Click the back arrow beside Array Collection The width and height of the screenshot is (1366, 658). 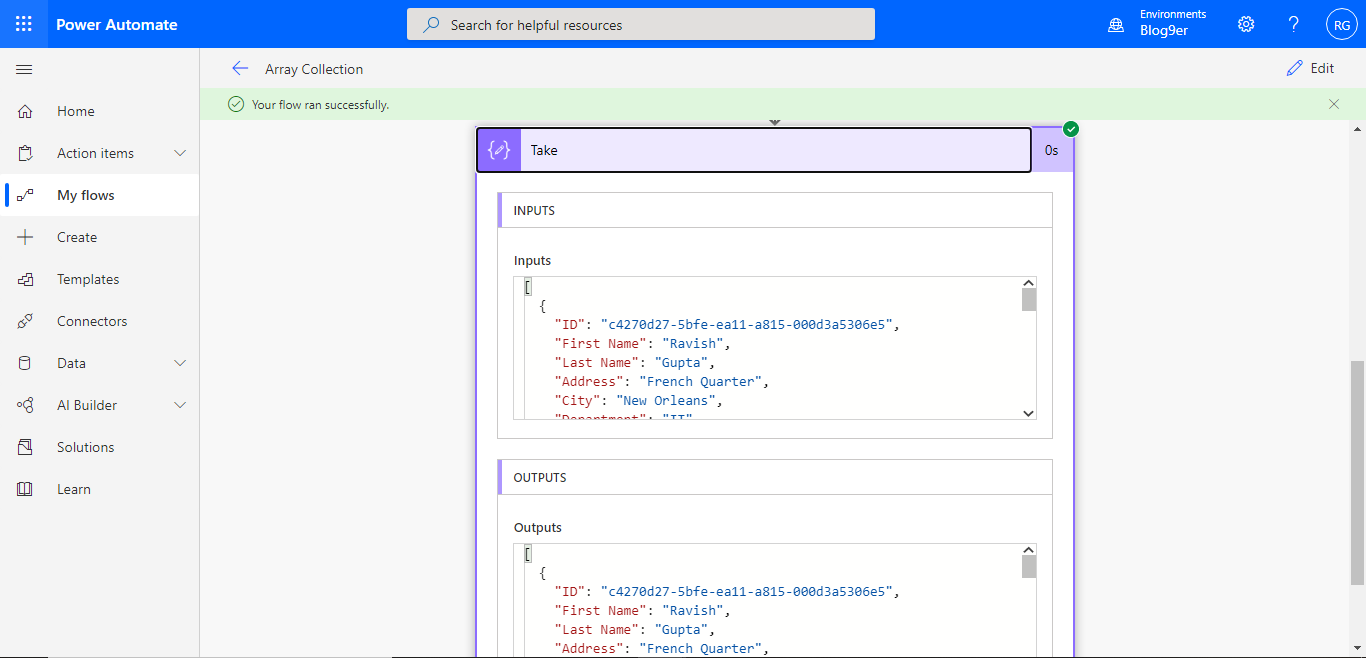[240, 68]
